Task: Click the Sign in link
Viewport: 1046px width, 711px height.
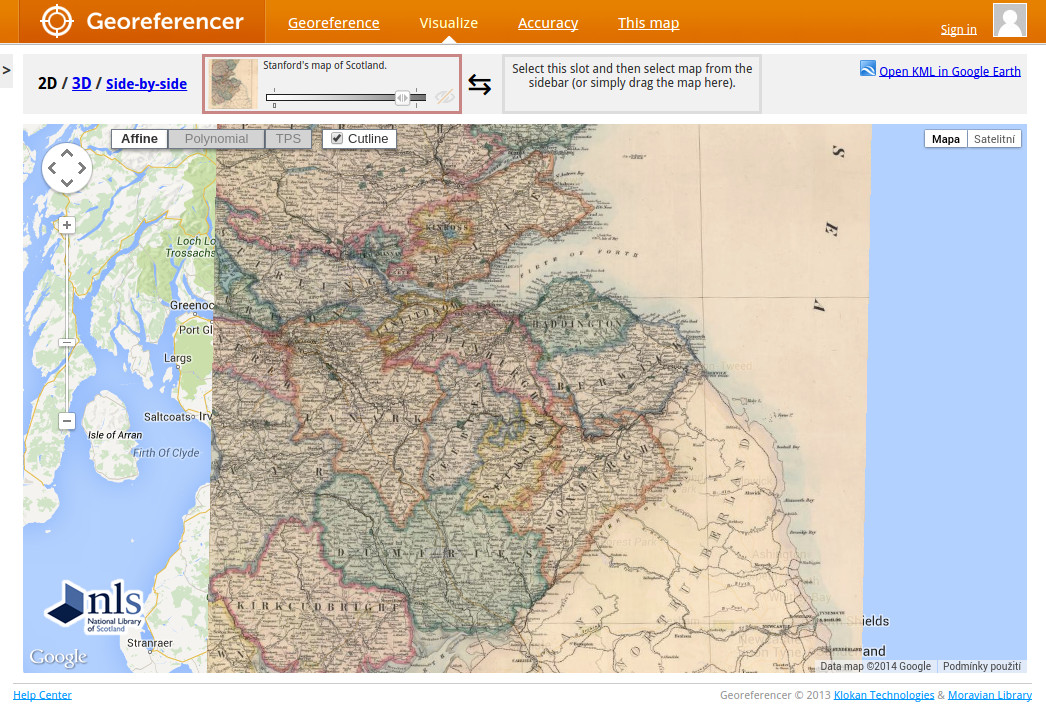Action: point(959,29)
